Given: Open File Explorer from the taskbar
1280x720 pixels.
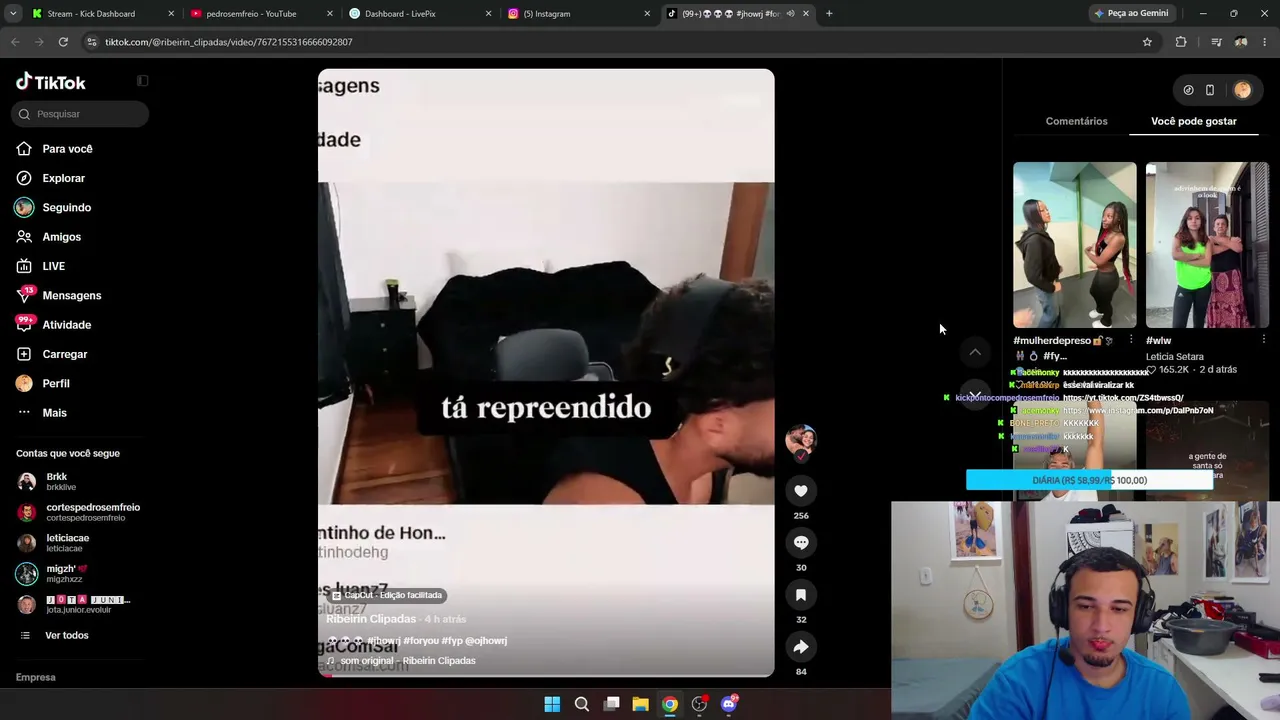Looking at the screenshot, I should coord(640,704).
